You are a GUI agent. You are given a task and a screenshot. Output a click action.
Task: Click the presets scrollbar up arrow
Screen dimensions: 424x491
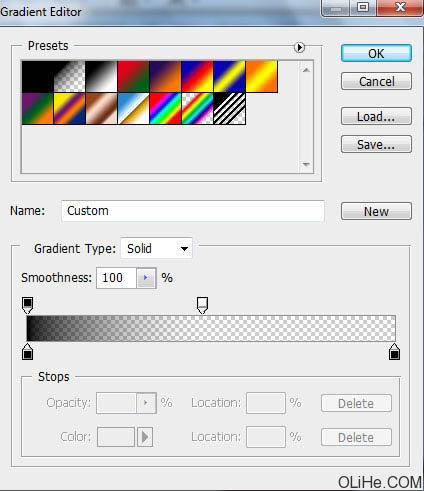306,70
